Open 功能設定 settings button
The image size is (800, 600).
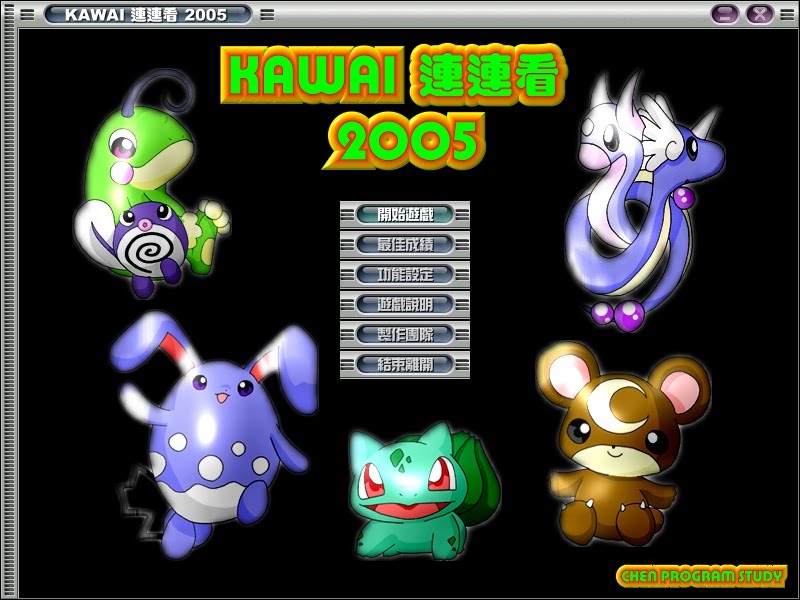pyautogui.click(x=405, y=274)
